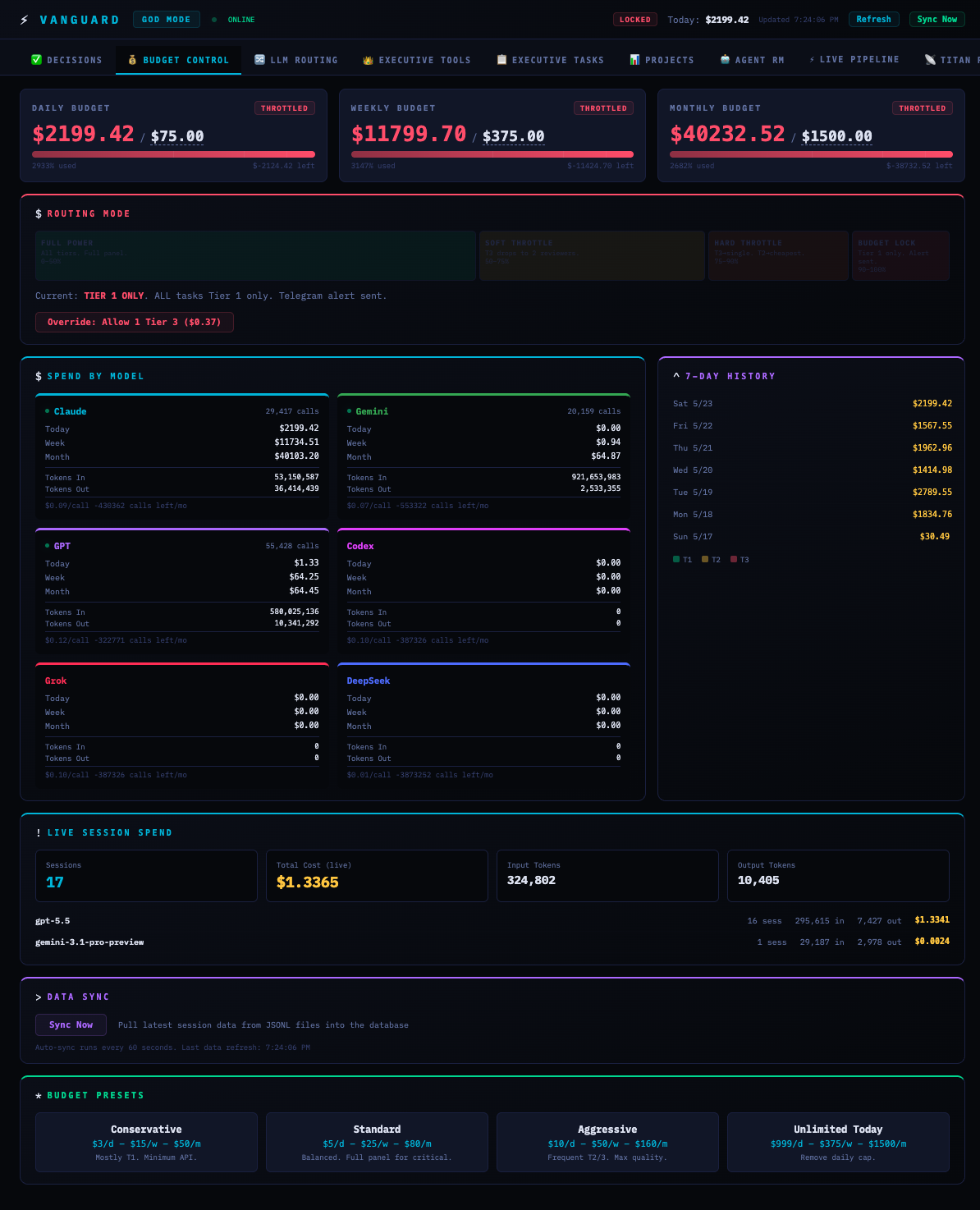This screenshot has height=1210, width=980.
Task: Click the dollar icon beside Routing Mode
Action: click(x=39, y=213)
